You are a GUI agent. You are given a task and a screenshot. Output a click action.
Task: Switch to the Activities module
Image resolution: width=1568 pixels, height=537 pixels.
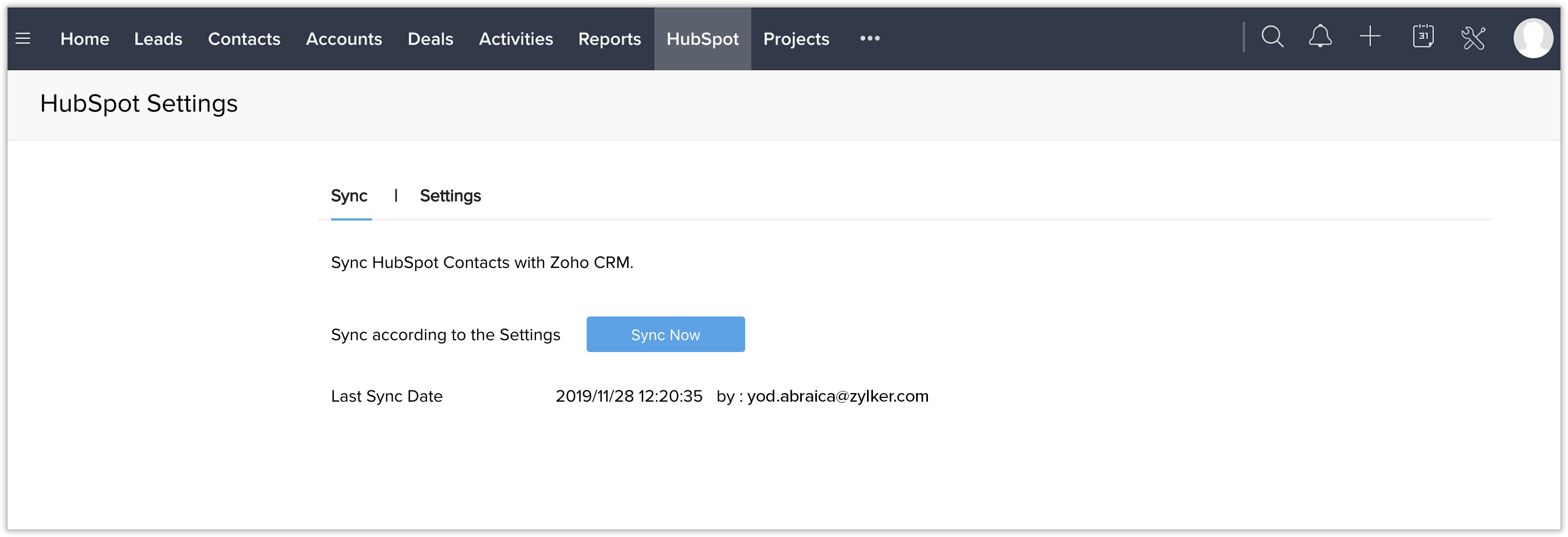(515, 39)
